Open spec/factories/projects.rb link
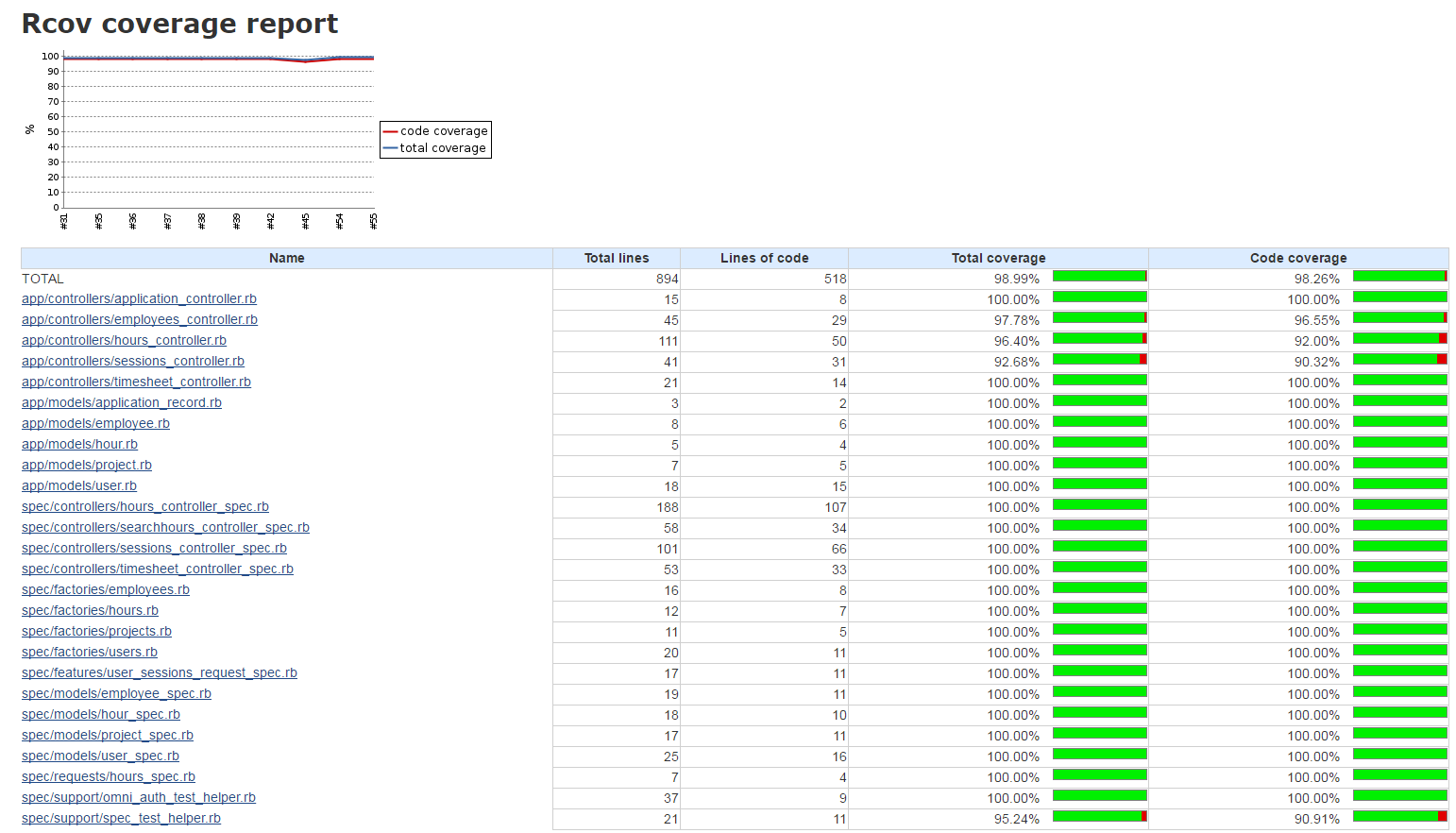This screenshot has width=1456, height=833. (x=96, y=632)
